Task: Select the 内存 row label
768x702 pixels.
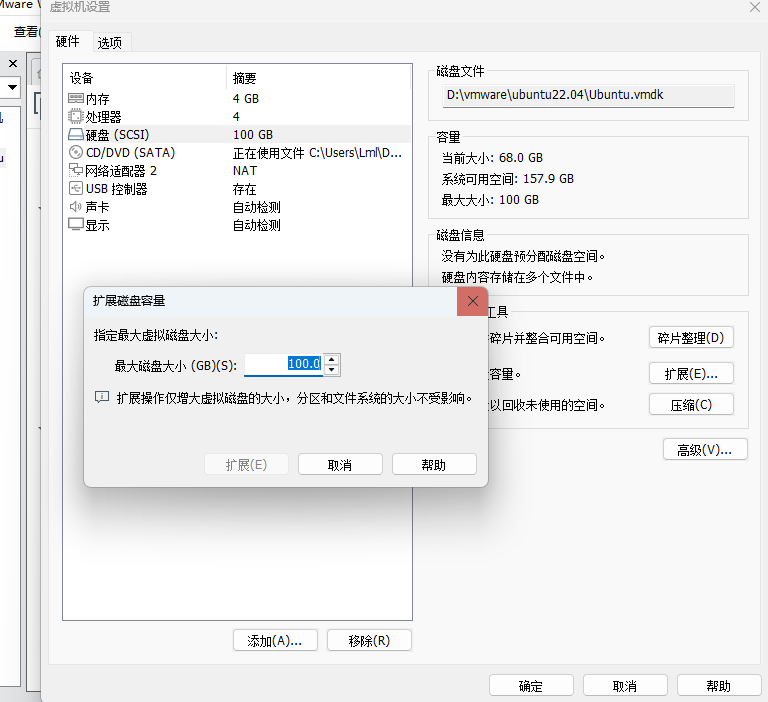Action: (x=97, y=99)
